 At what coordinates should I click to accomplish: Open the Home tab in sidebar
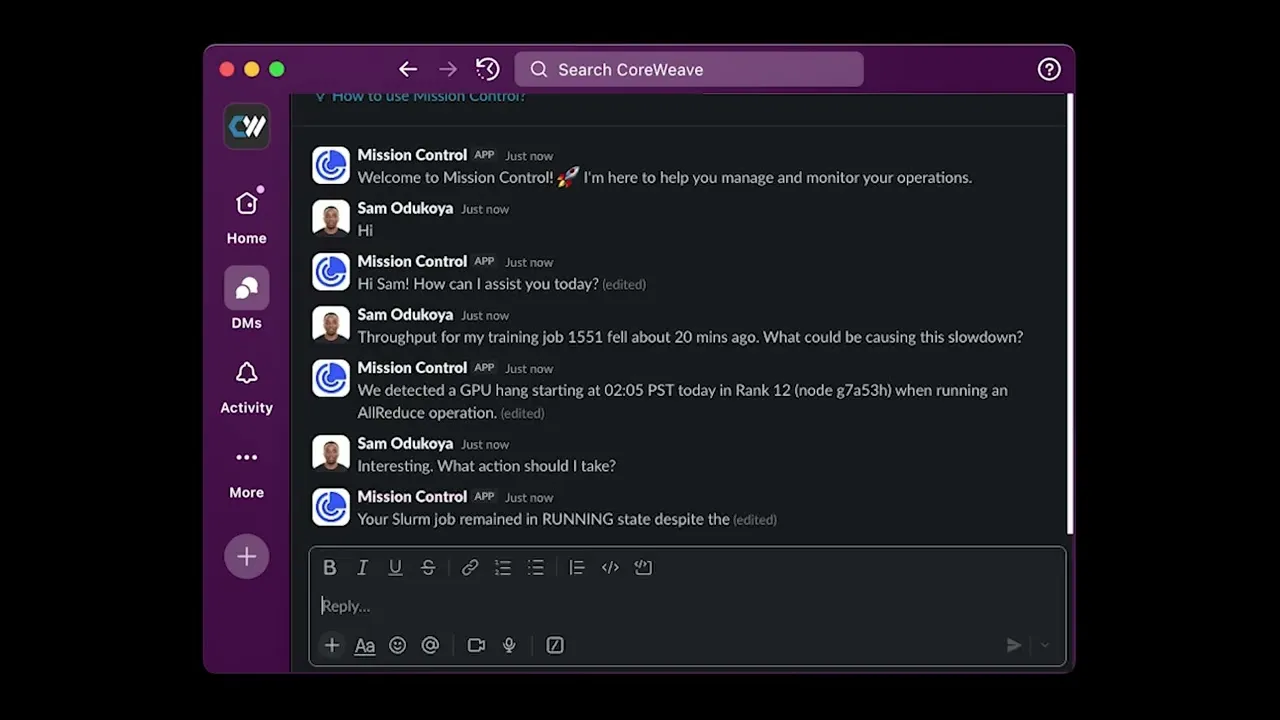coord(246,217)
